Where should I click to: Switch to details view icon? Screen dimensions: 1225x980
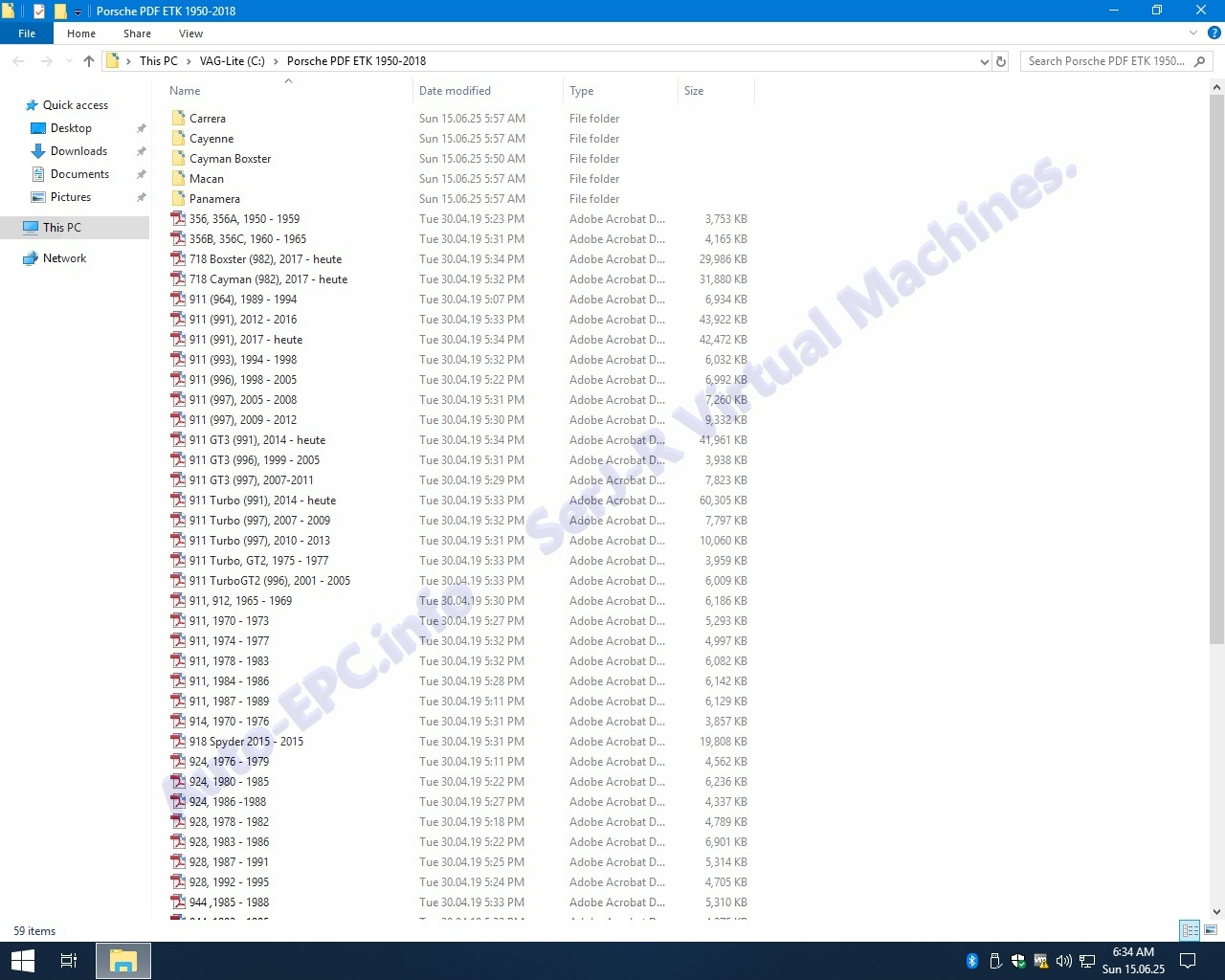click(x=1190, y=930)
